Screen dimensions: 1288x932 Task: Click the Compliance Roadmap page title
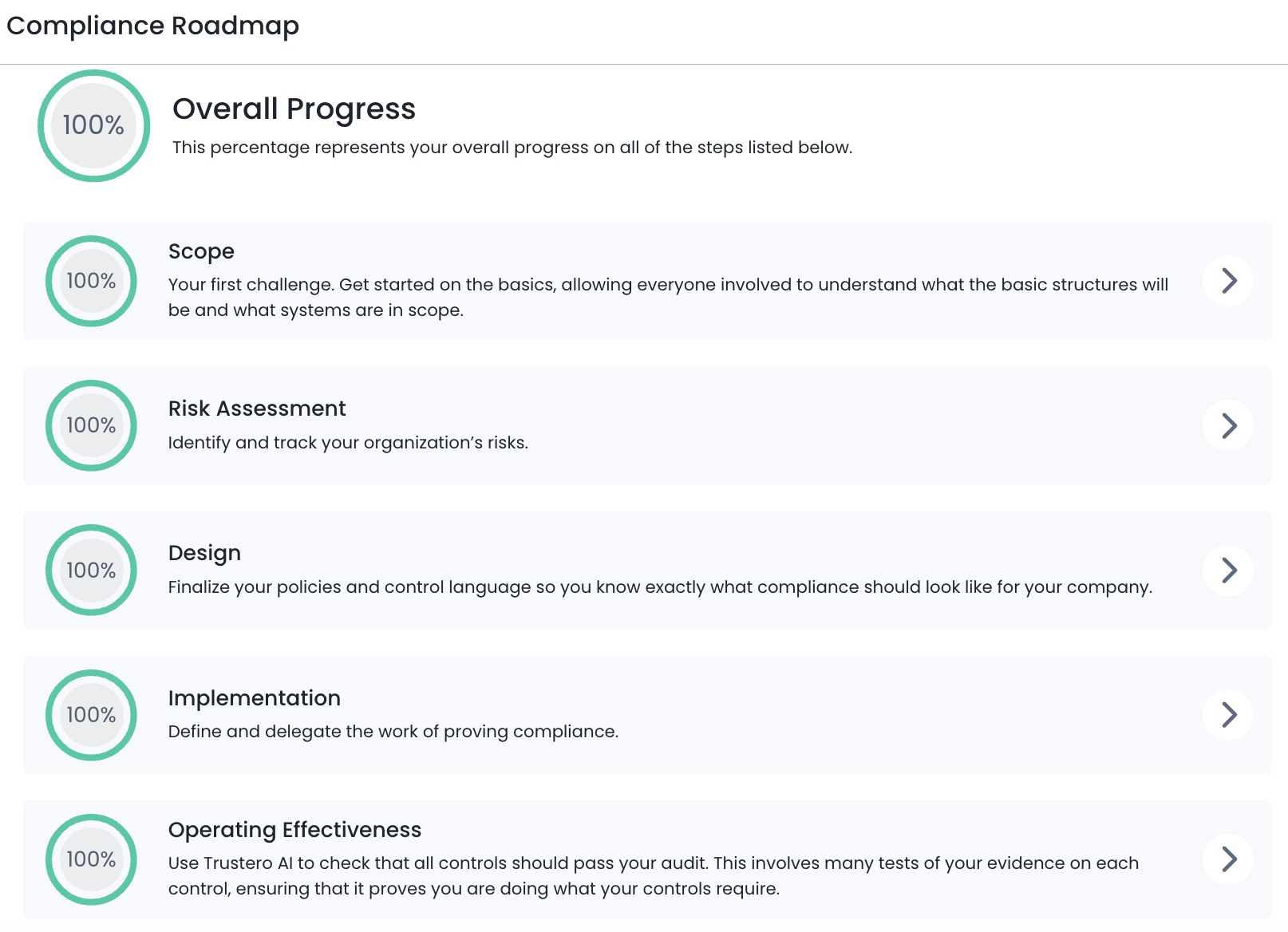click(x=152, y=26)
